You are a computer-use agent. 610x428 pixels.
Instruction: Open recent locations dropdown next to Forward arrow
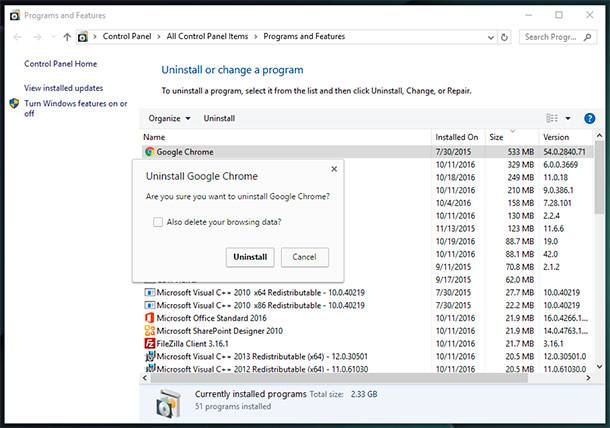coord(53,37)
